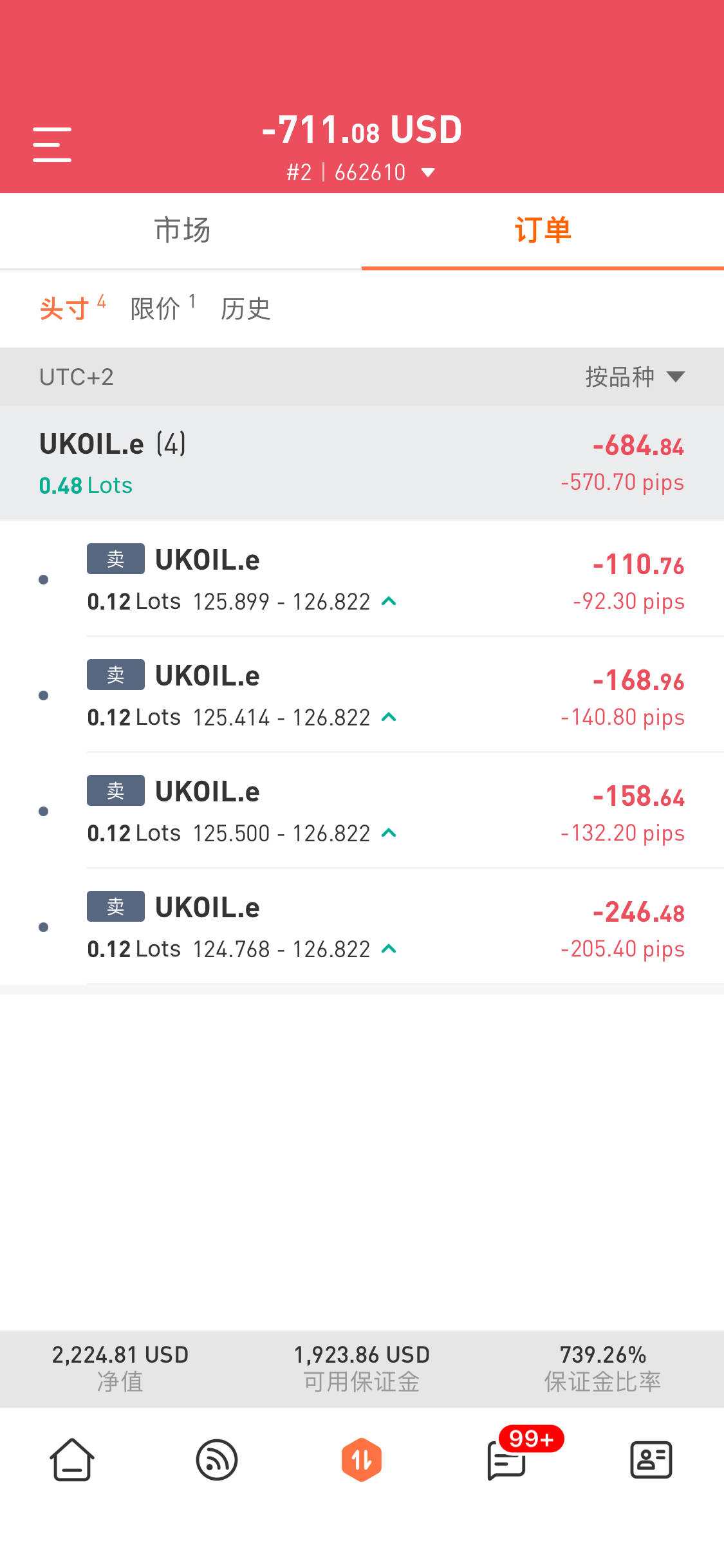The height and width of the screenshot is (1568, 724).
Task: Tap sell badge on 125.899 position
Action: click(x=116, y=559)
